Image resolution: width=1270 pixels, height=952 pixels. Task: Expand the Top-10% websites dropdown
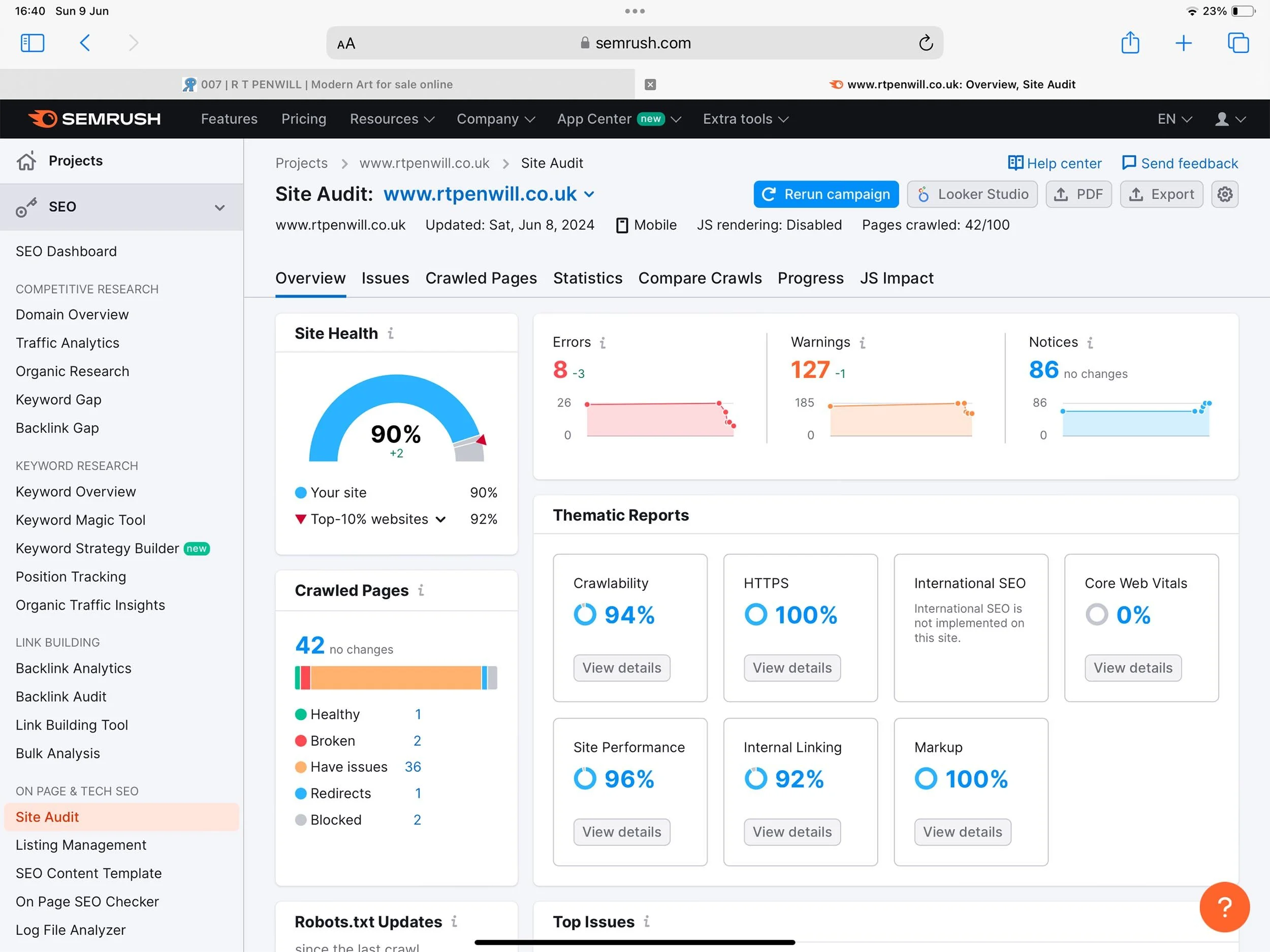(440, 520)
